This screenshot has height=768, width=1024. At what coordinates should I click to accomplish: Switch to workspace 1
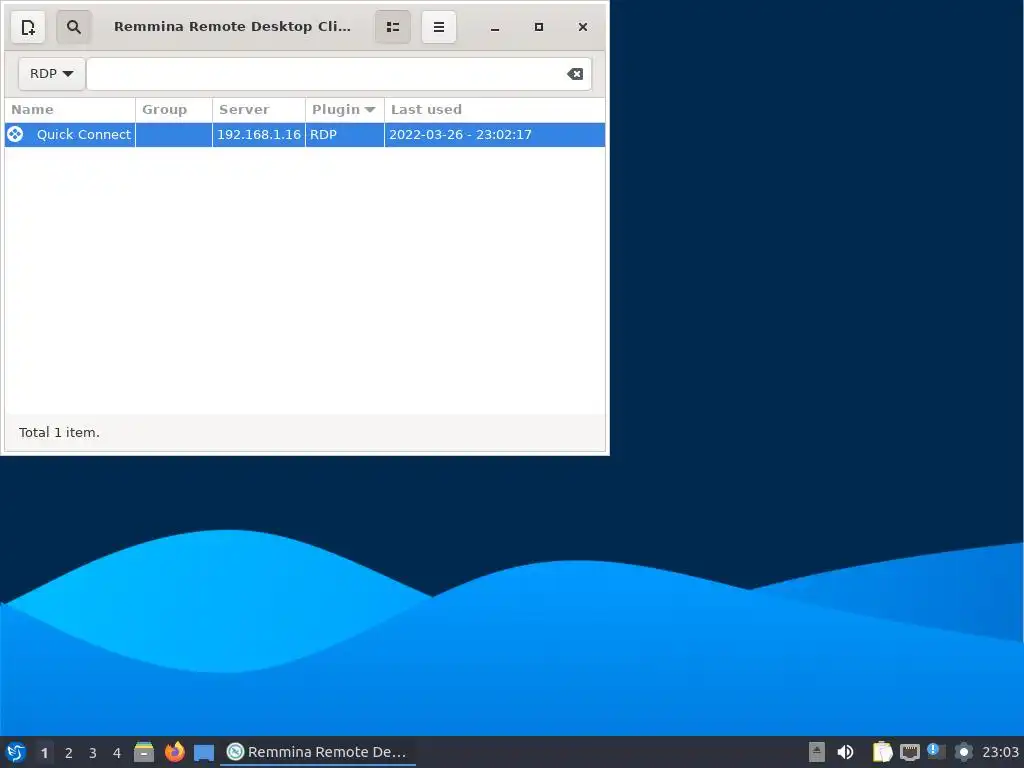[44, 752]
